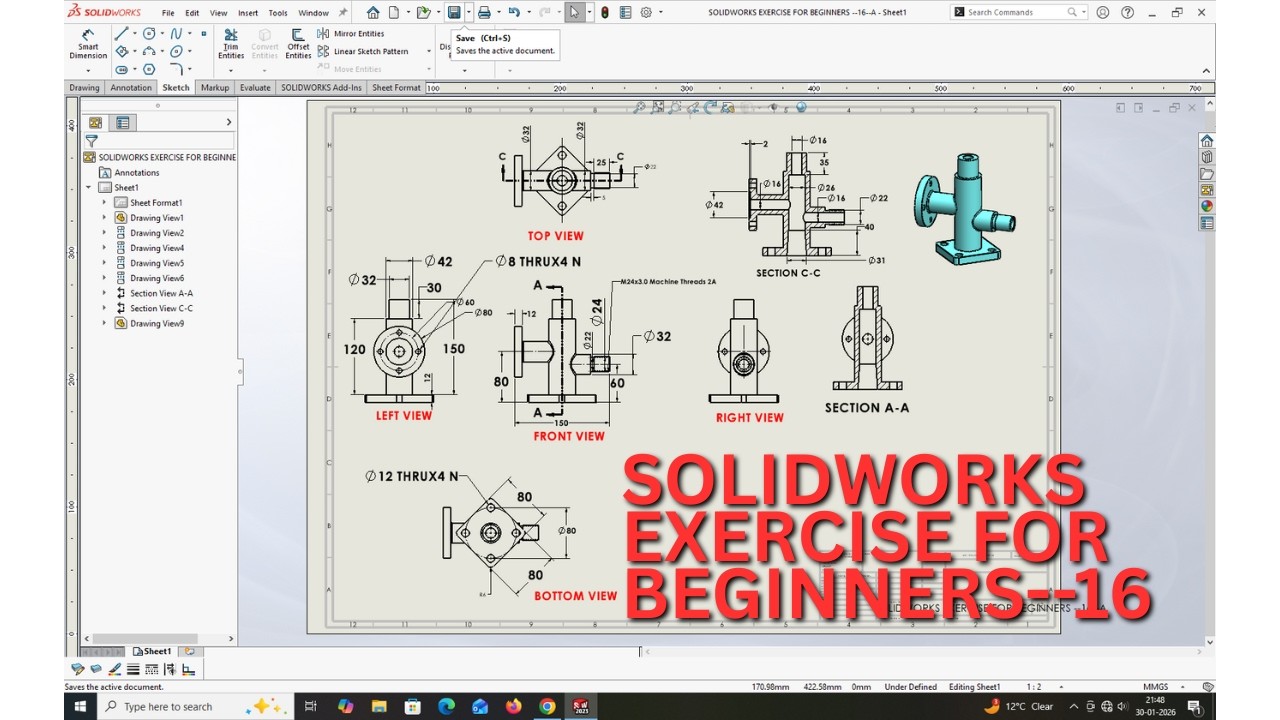Click the Search Commands input field
The width and height of the screenshot is (1280, 720).
tap(1018, 12)
